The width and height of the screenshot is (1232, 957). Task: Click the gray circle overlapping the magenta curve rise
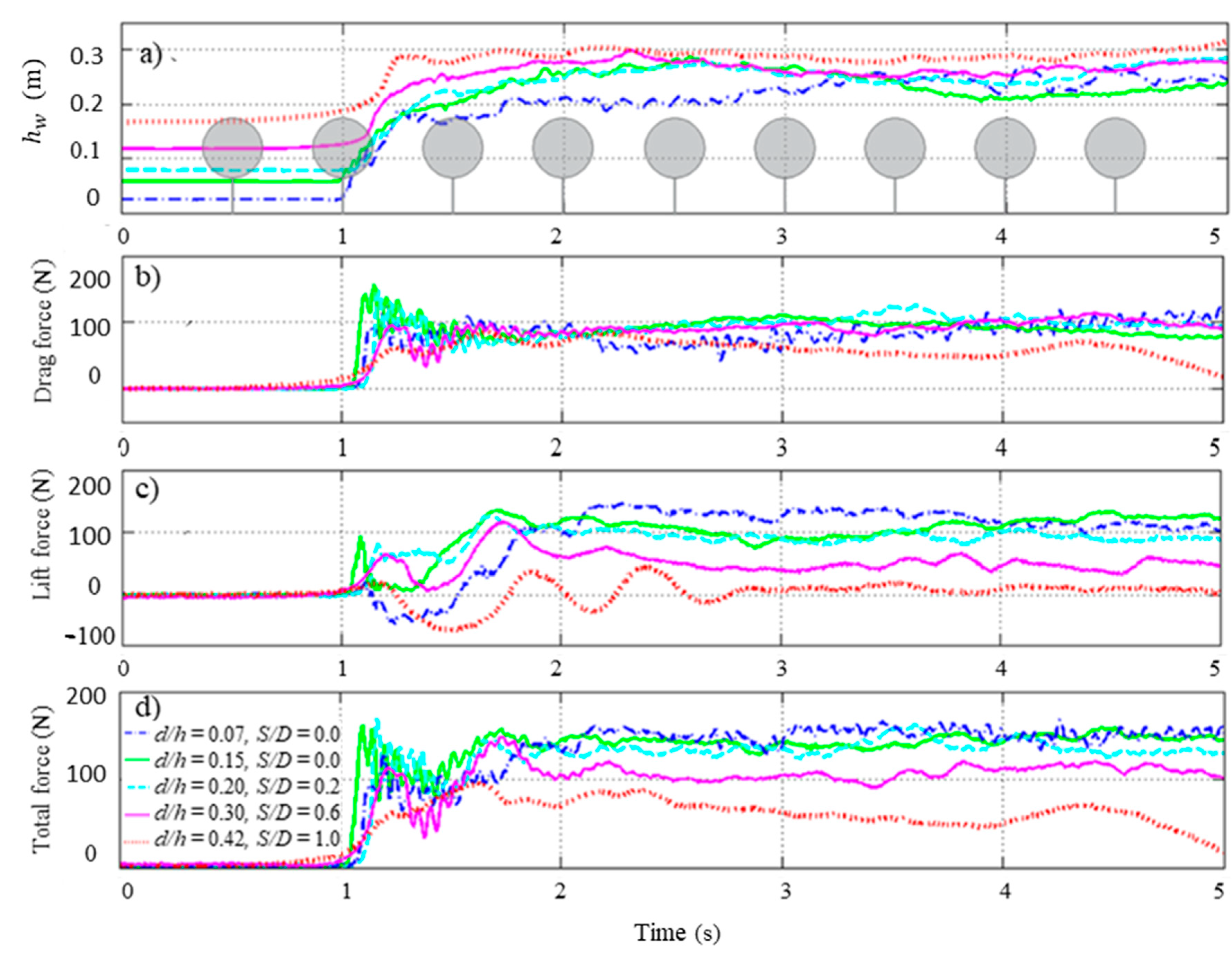pos(342,148)
